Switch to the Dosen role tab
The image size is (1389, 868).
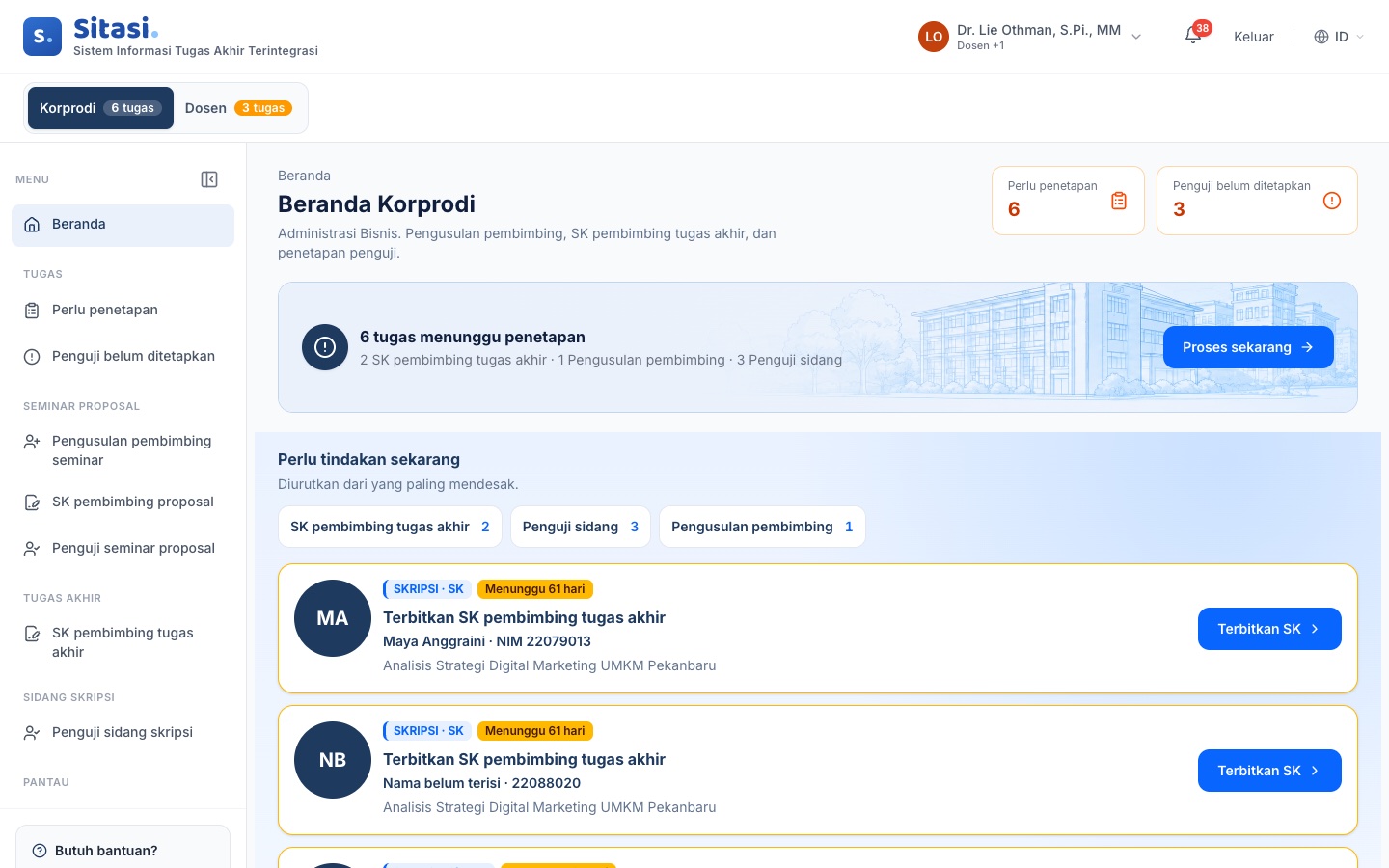tap(238, 108)
